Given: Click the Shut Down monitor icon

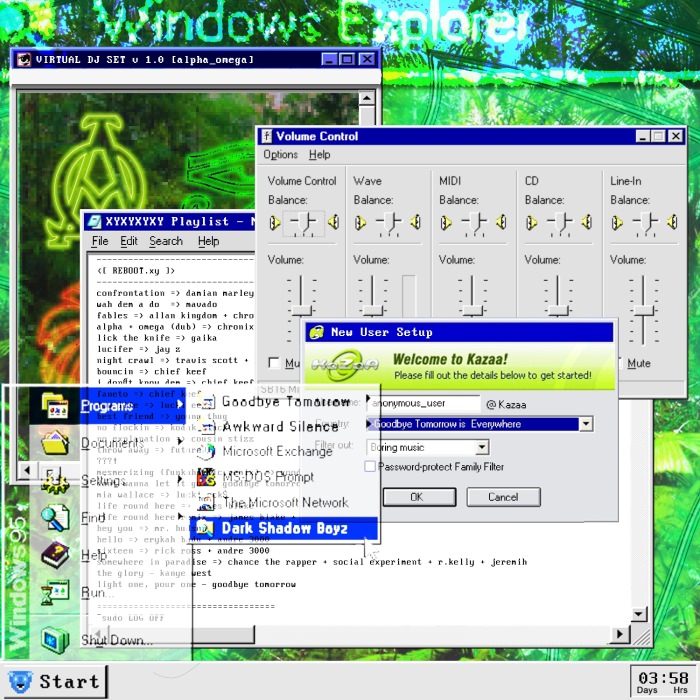Looking at the screenshot, I should coord(55,639).
